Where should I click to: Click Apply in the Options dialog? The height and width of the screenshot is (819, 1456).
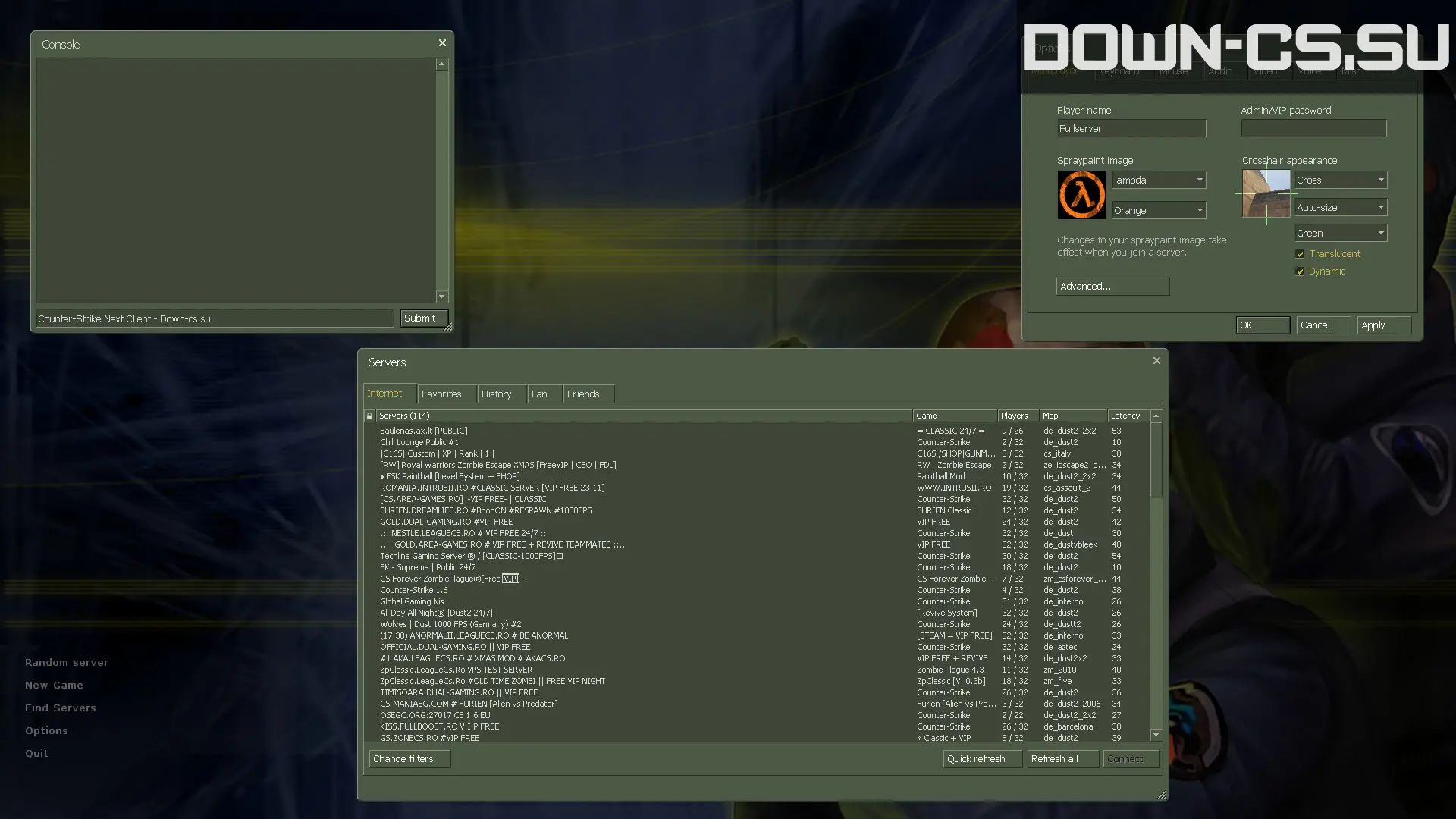(x=1384, y=325)
